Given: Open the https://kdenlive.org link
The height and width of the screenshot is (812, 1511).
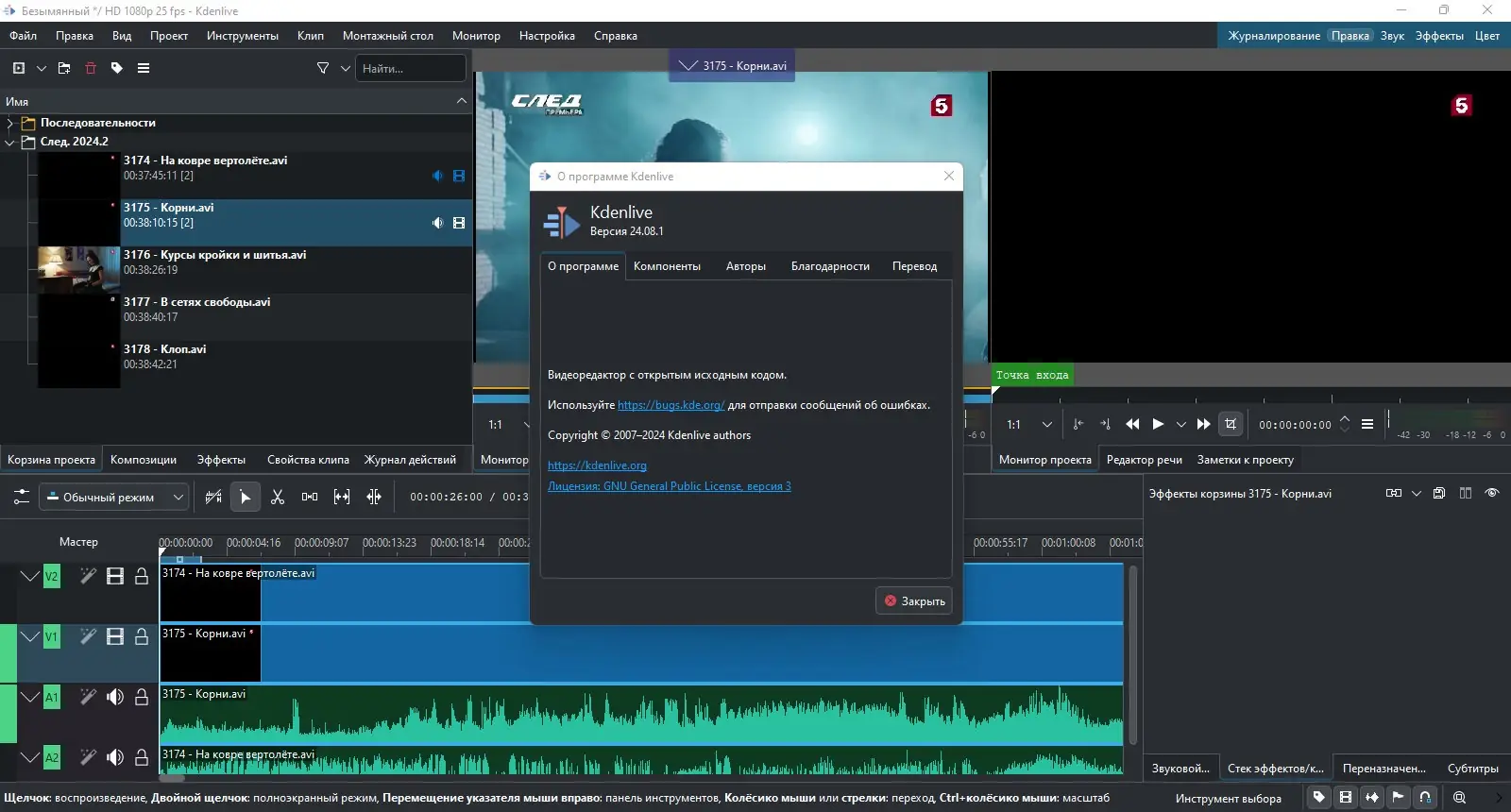Looking at the screenshot, I should pos(597,465).
